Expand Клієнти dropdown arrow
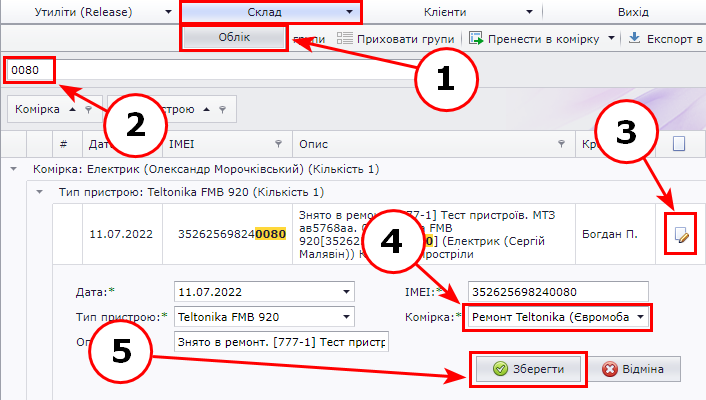This screenshot has width=706, height=400. pos(530,12)
